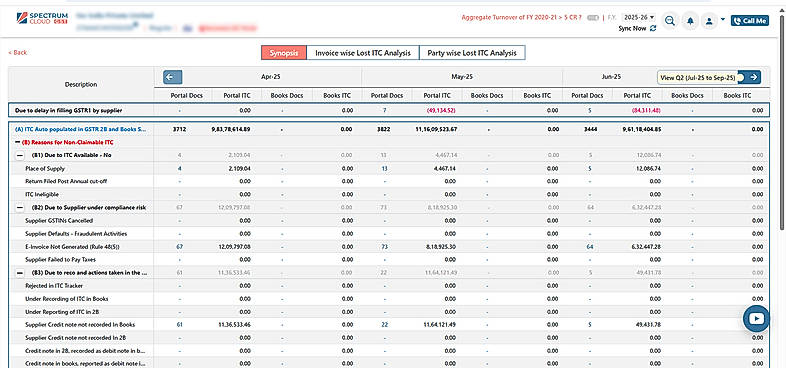
Task: Click May-25 Portal ITC value 11,16,09,523.67
Action: pyautogui.click(x=435, y=129)
